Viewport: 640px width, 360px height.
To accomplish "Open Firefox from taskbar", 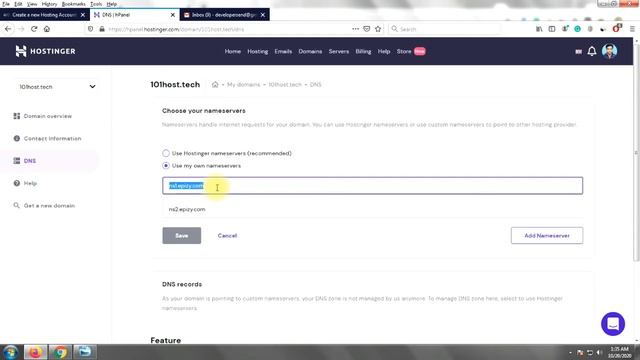I will click(35, 352).
